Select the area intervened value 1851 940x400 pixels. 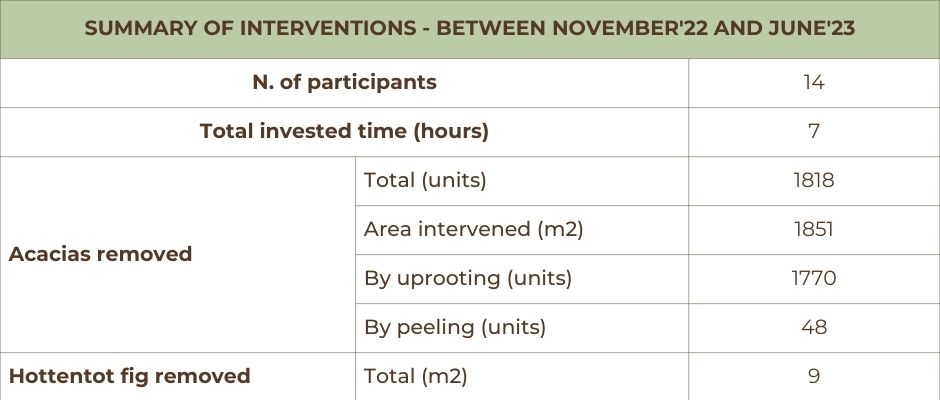coord(813,229)
